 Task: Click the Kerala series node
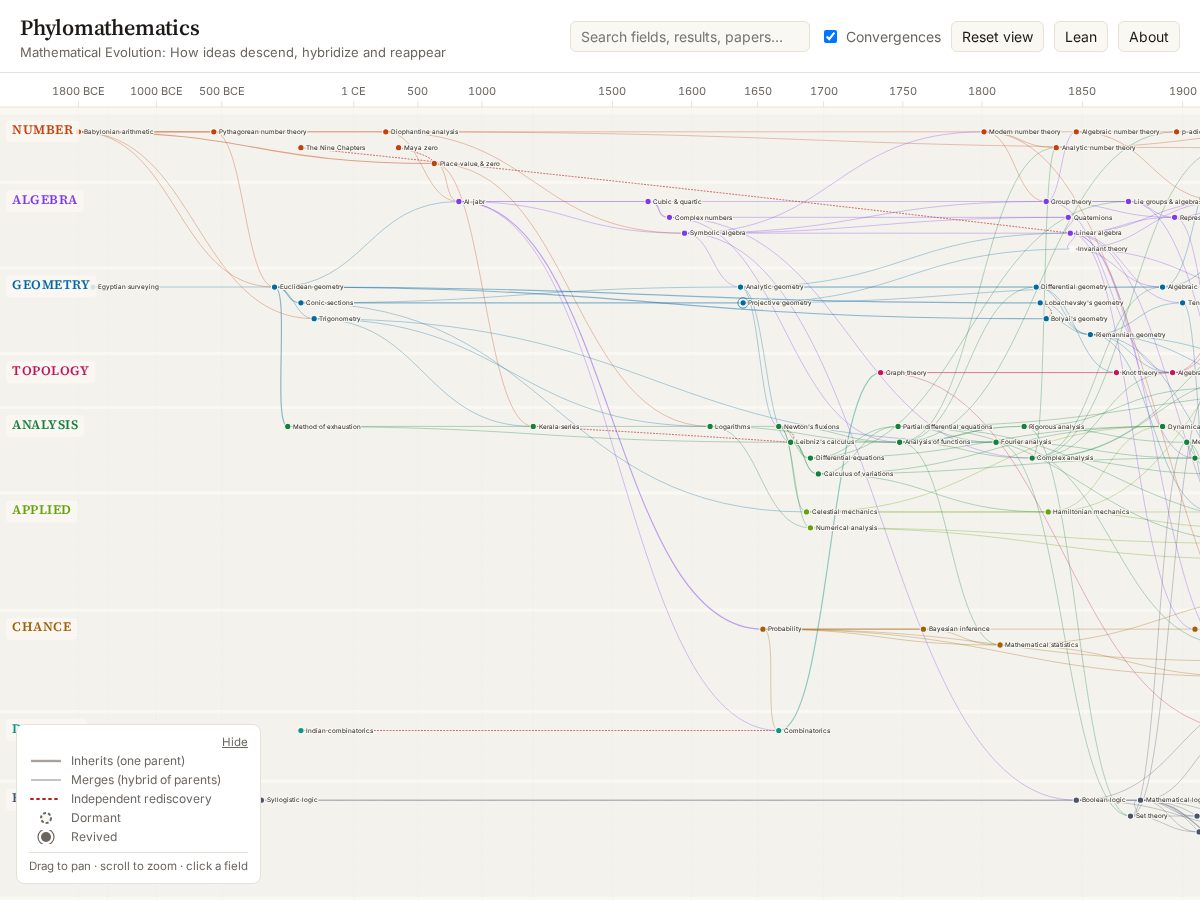coord(534,427)
